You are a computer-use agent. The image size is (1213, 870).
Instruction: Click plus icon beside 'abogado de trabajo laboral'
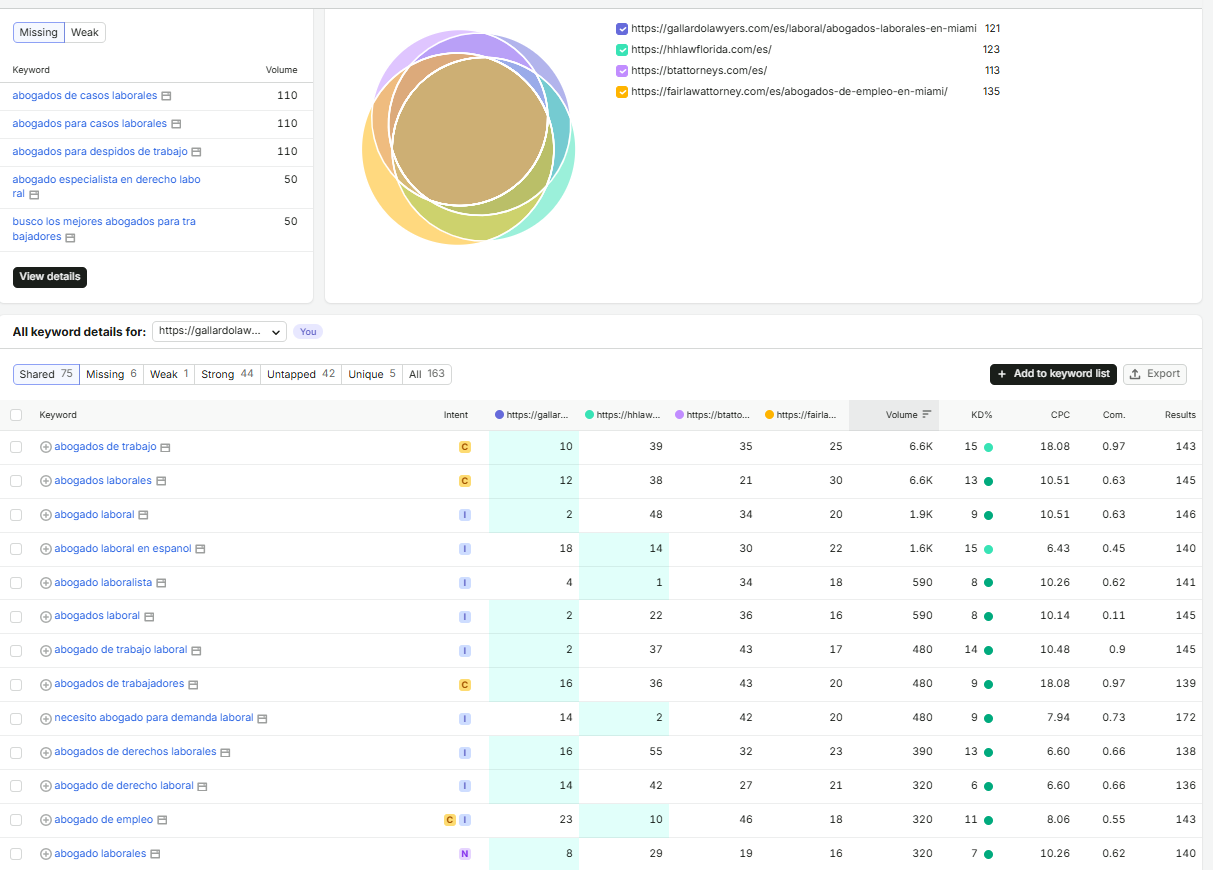click(x=45, y=651)
